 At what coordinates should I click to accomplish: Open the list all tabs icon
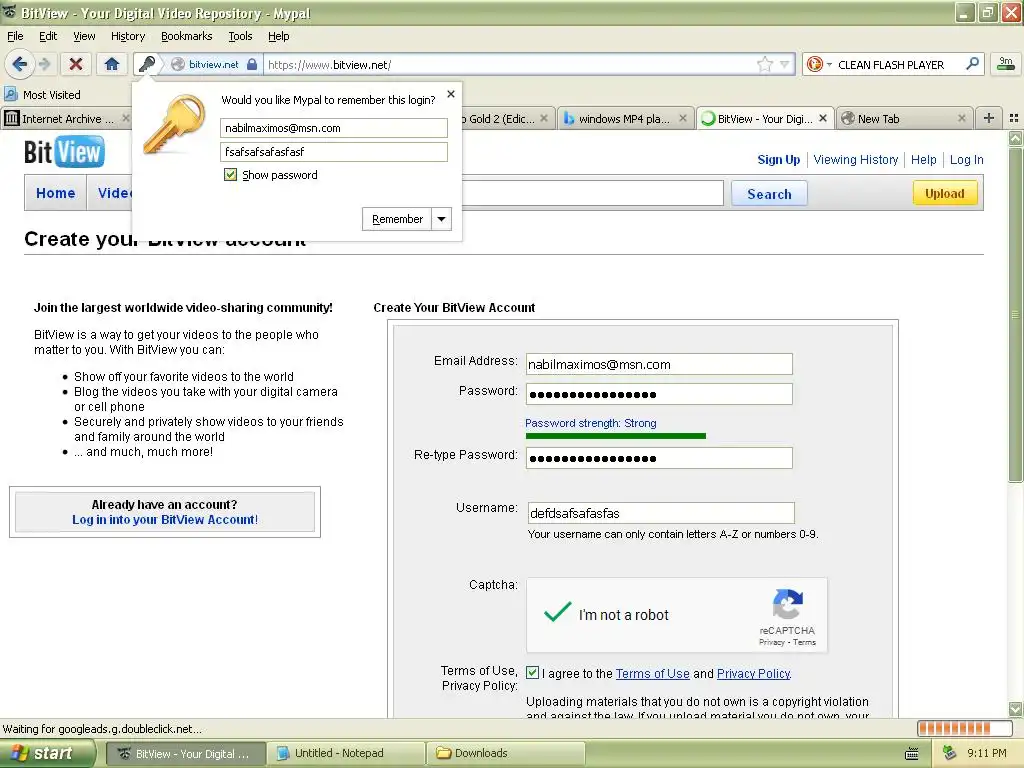(x=1014, y=118)
